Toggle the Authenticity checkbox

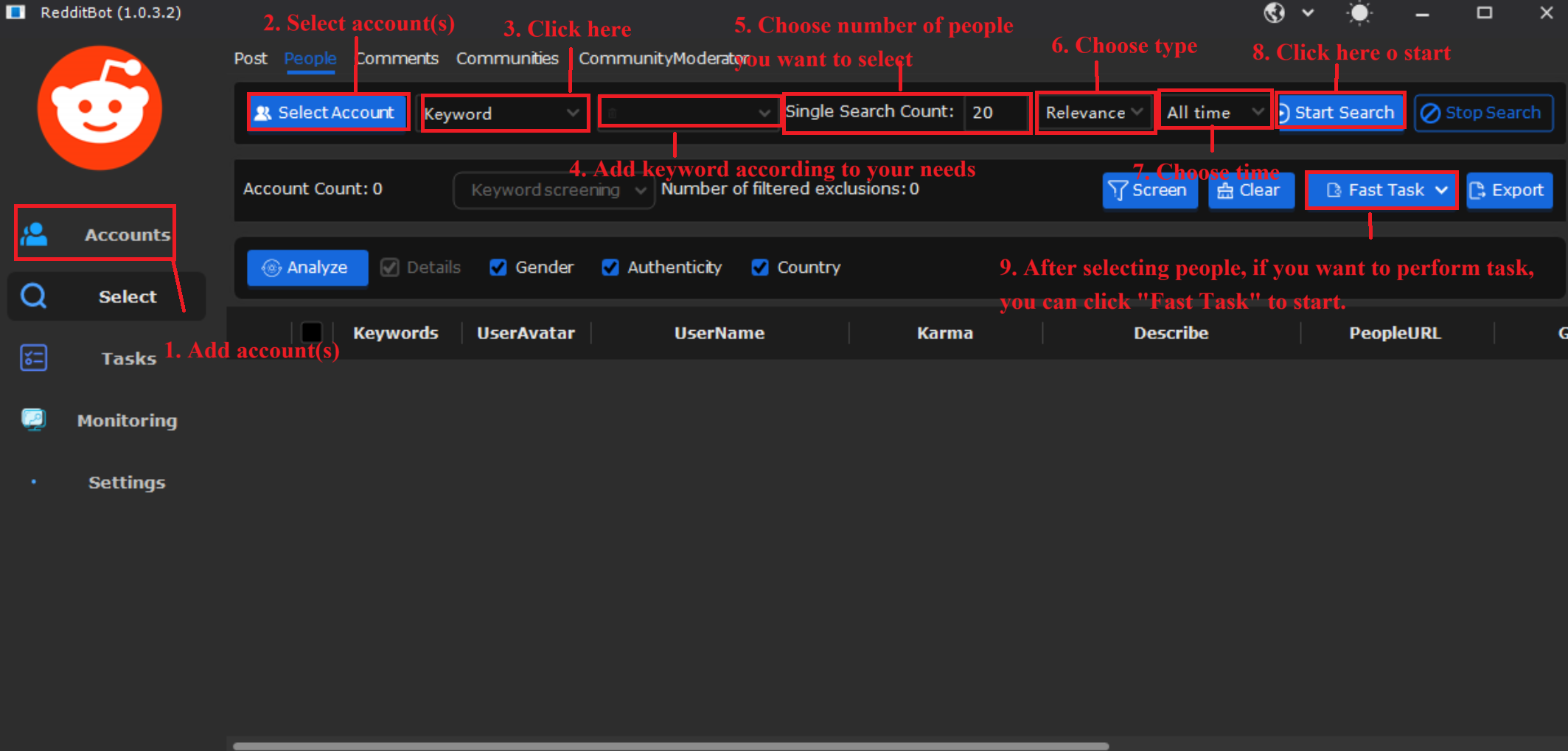[610, 268]
